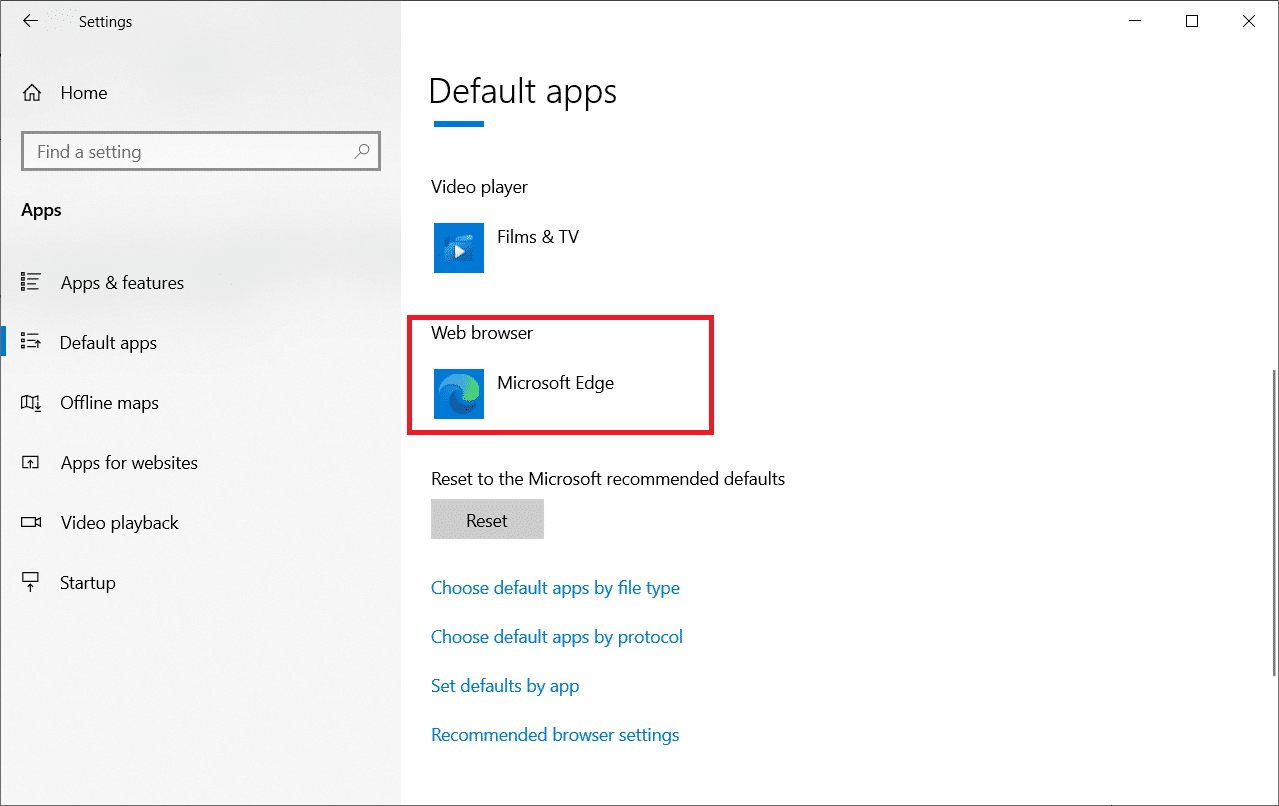Open Apps & features in the sidebar
This screenshot has height=806, width=1279.
coord(122,282)
